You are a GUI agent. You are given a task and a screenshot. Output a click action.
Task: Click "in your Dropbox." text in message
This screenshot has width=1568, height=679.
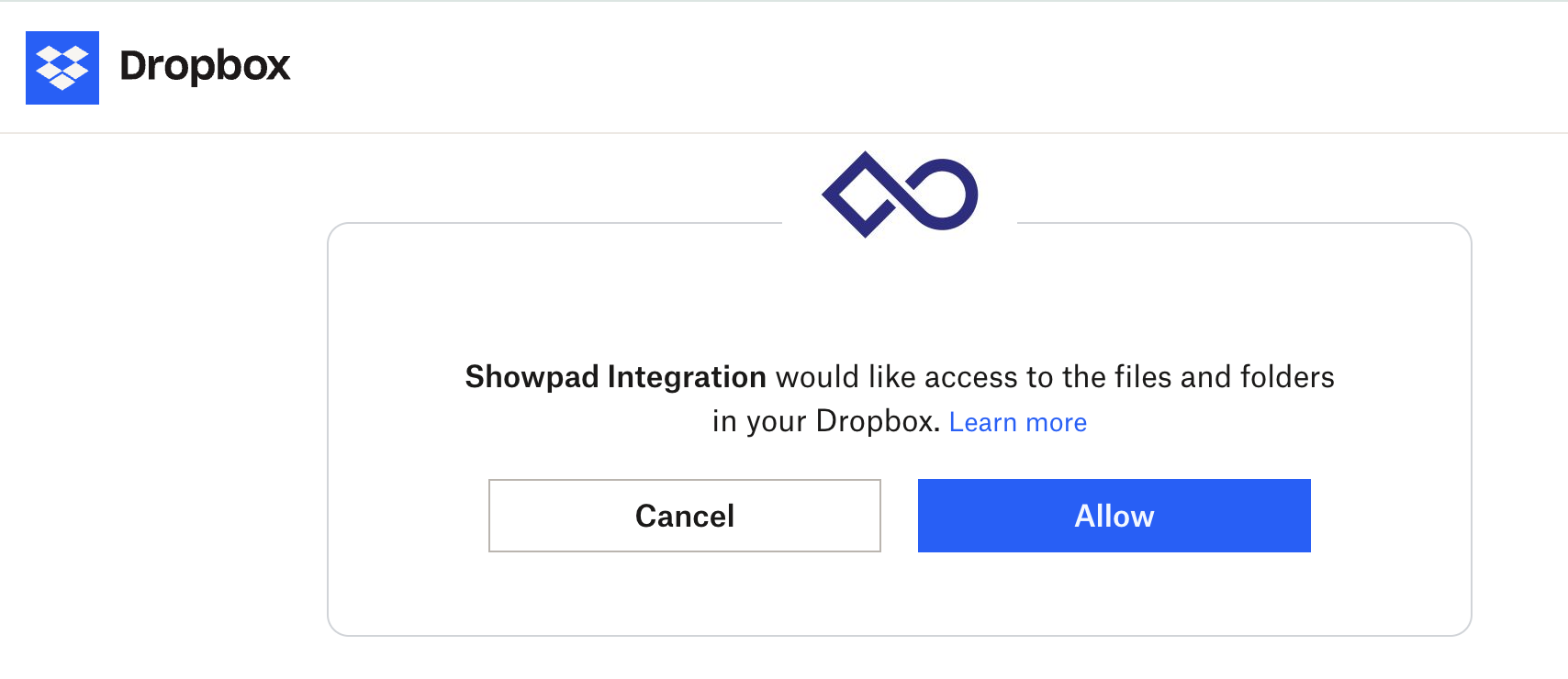pos(826,421)
